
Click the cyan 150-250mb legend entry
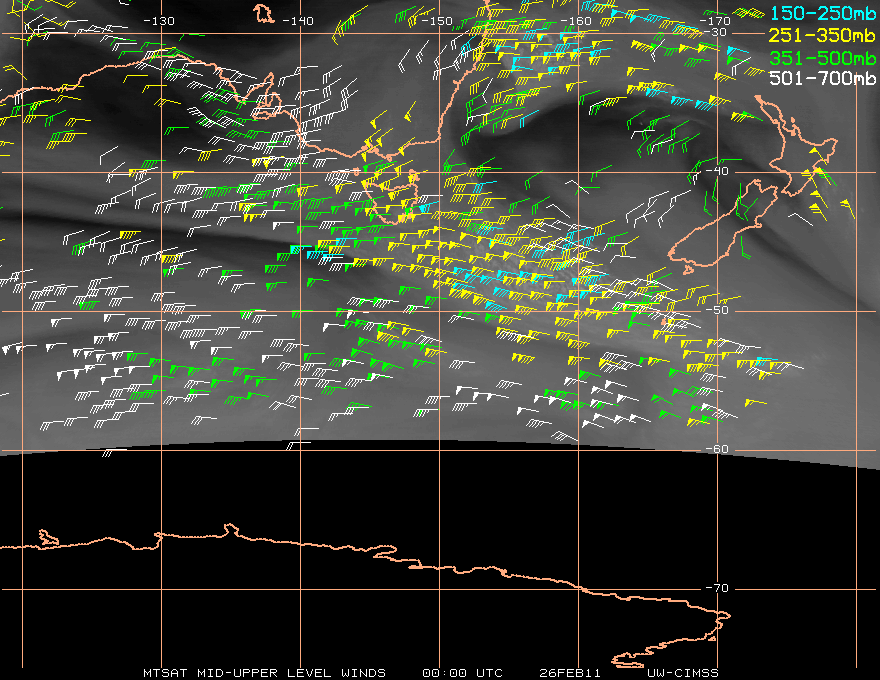tap(822, 13)
